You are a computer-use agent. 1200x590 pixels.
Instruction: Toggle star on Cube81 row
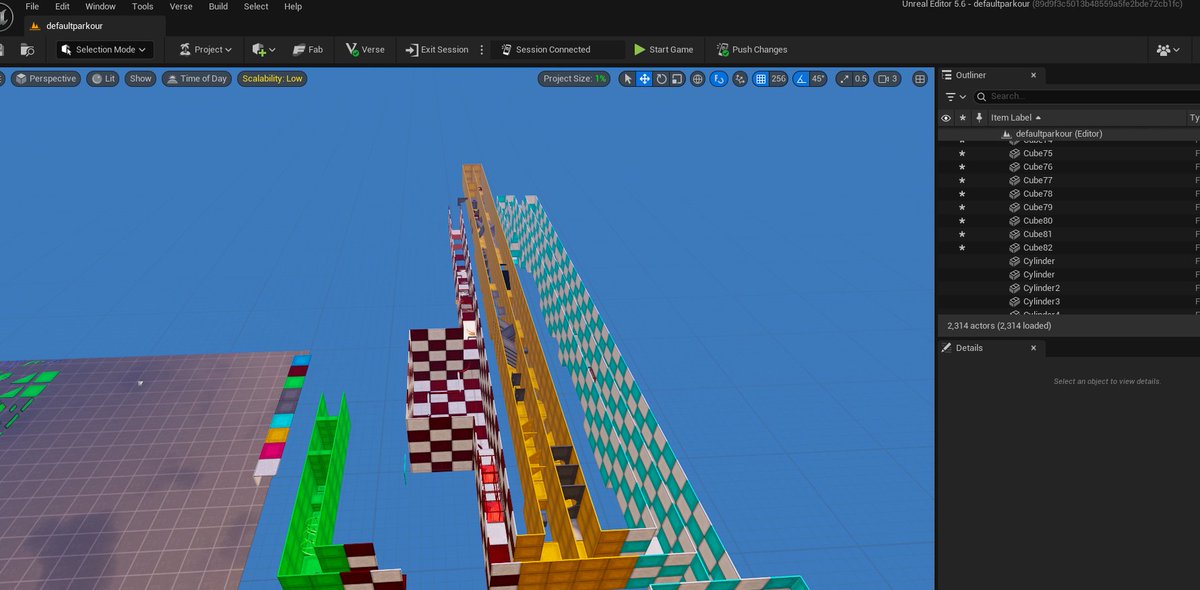pos(962,234)
